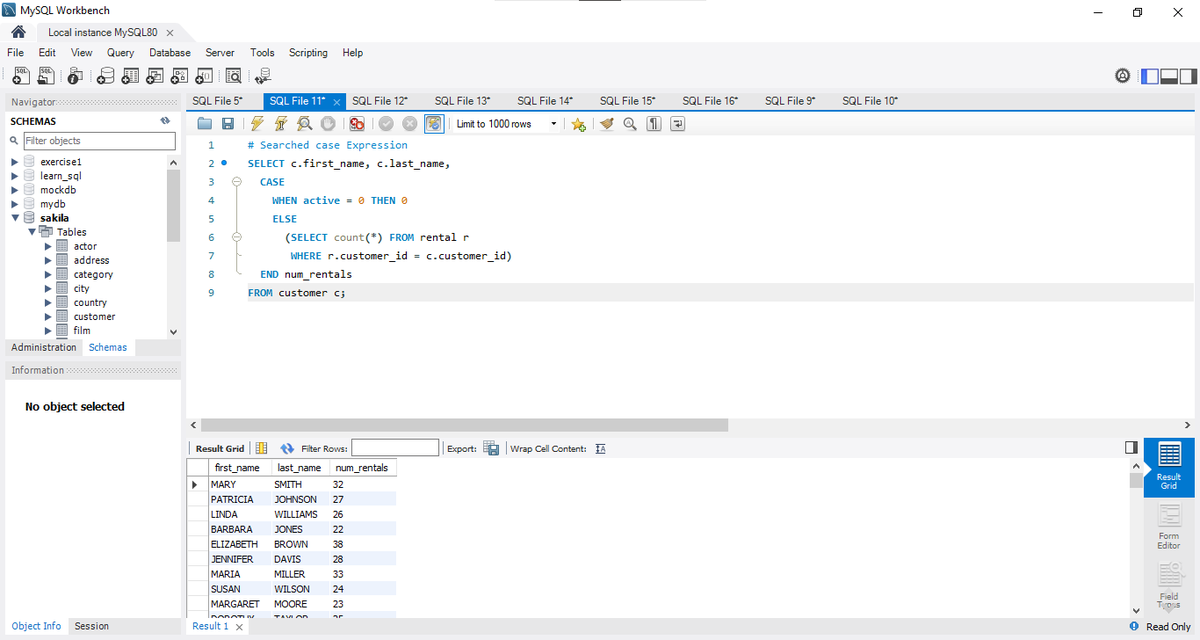The image size is (1200, 640).
Task: Create a new SQL tab icon
Action: (20, 76)
